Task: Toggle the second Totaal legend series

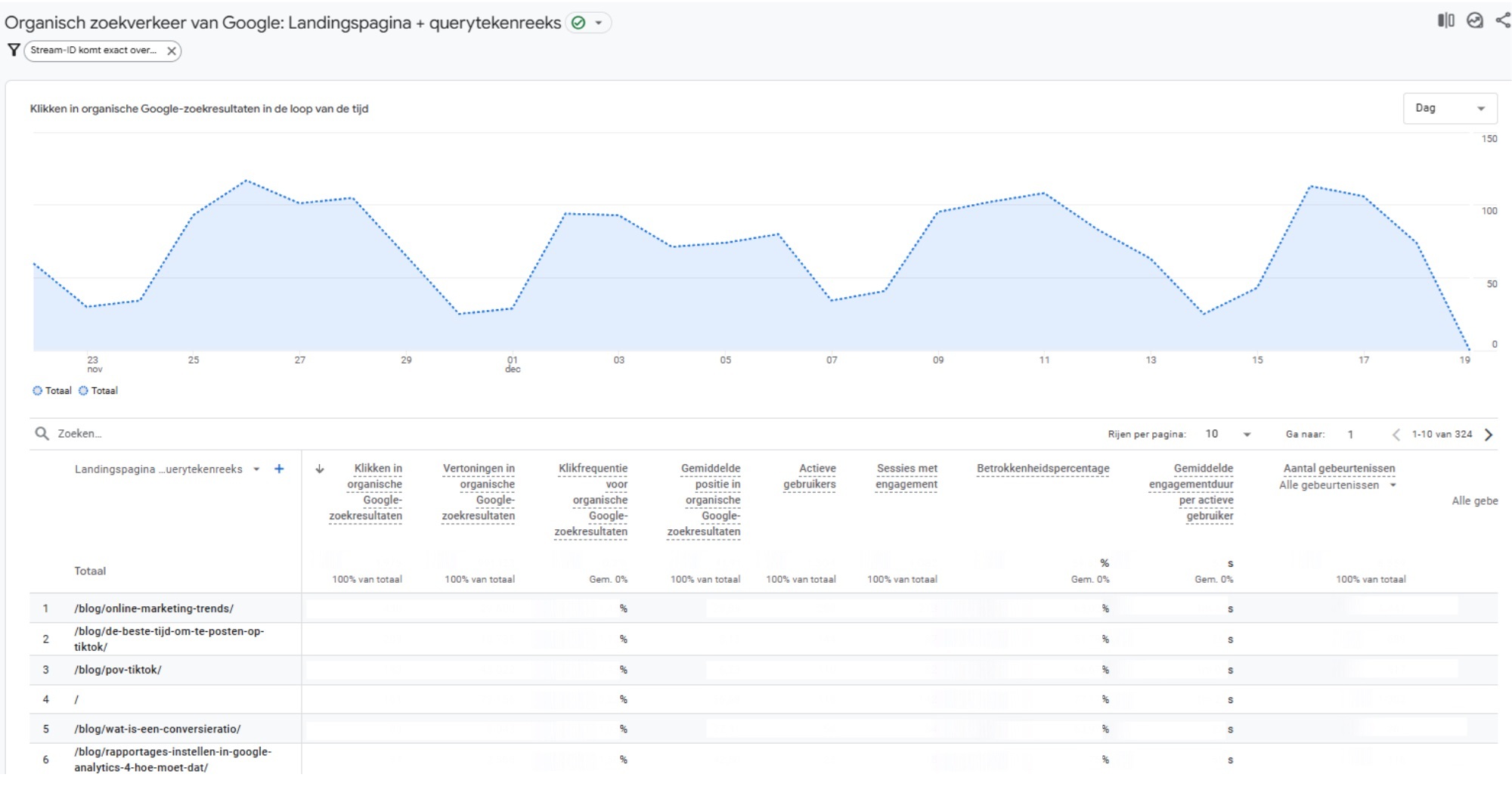Action: [98, 391]
